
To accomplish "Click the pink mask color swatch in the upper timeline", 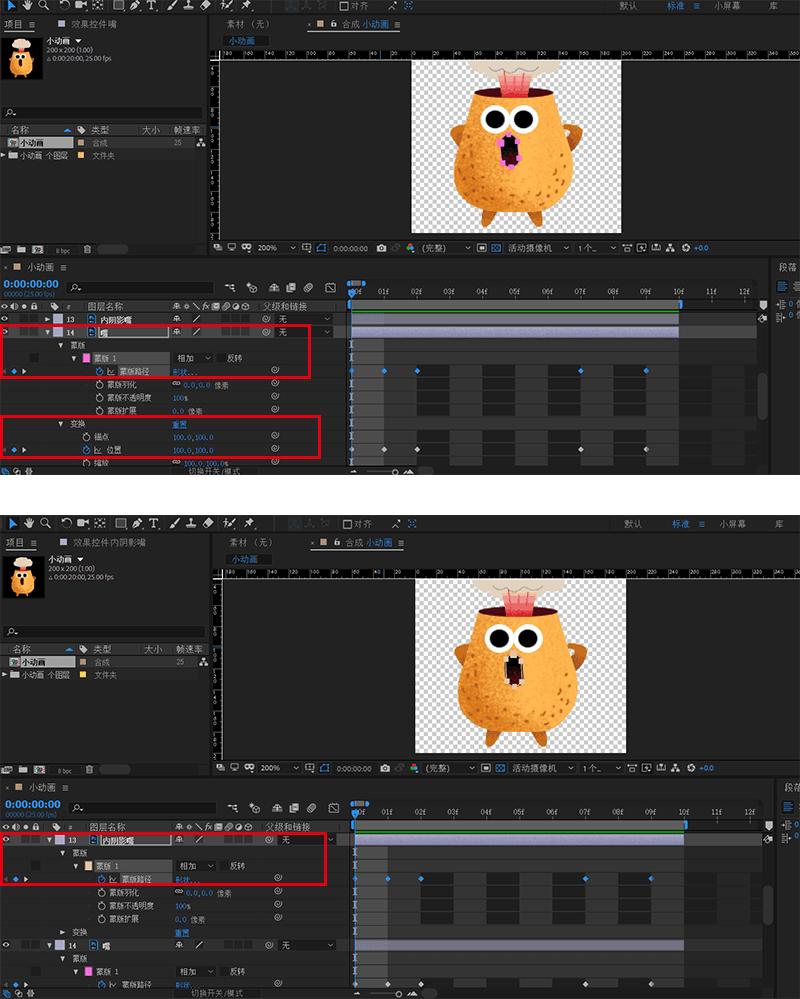I will point(86,358).
